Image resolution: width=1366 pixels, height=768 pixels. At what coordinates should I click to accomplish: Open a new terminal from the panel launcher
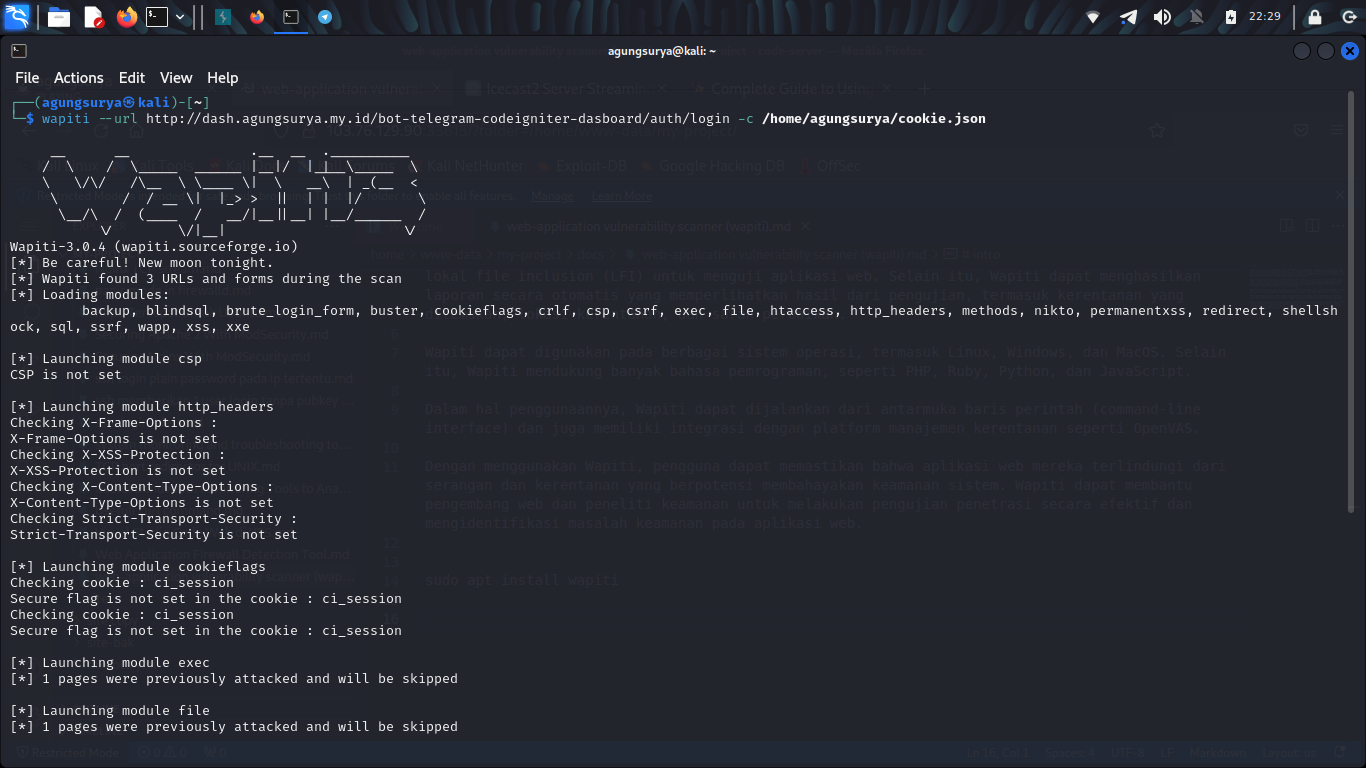tap(157, 17)
